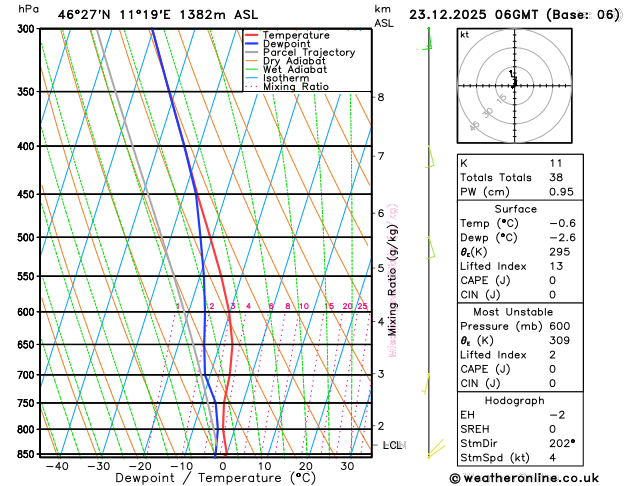
Task: Click the PW value '0.95'
Action: 561,192
